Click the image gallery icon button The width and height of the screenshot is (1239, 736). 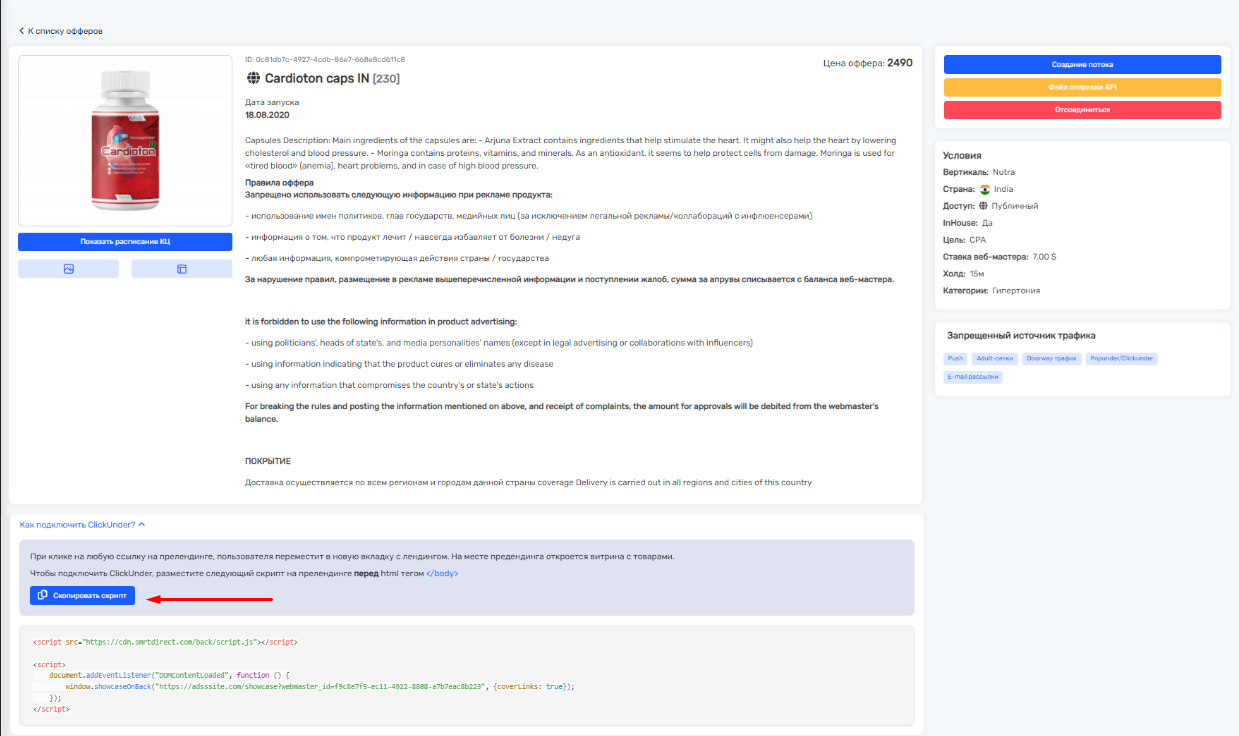(68, 269)
